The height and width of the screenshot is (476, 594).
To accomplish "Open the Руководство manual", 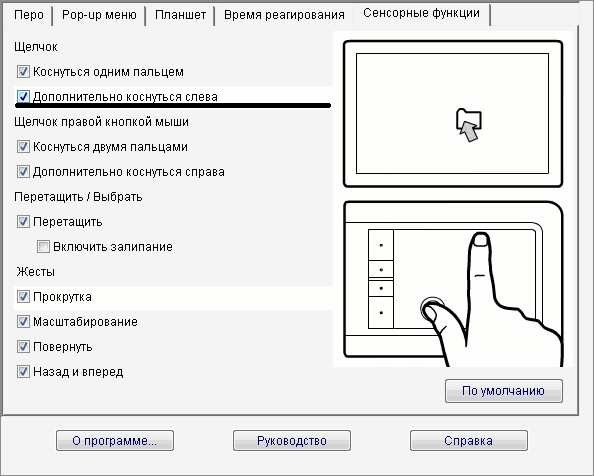I will pyautogui.click(x=292, y=440).
